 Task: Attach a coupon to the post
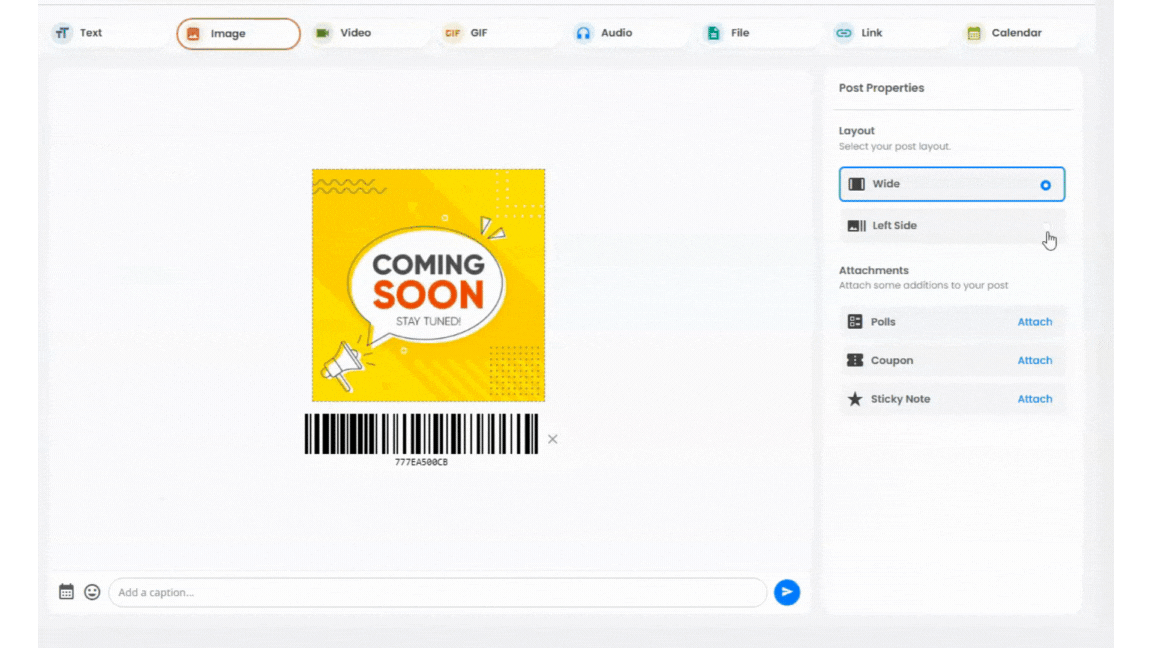click(1034, 360)
